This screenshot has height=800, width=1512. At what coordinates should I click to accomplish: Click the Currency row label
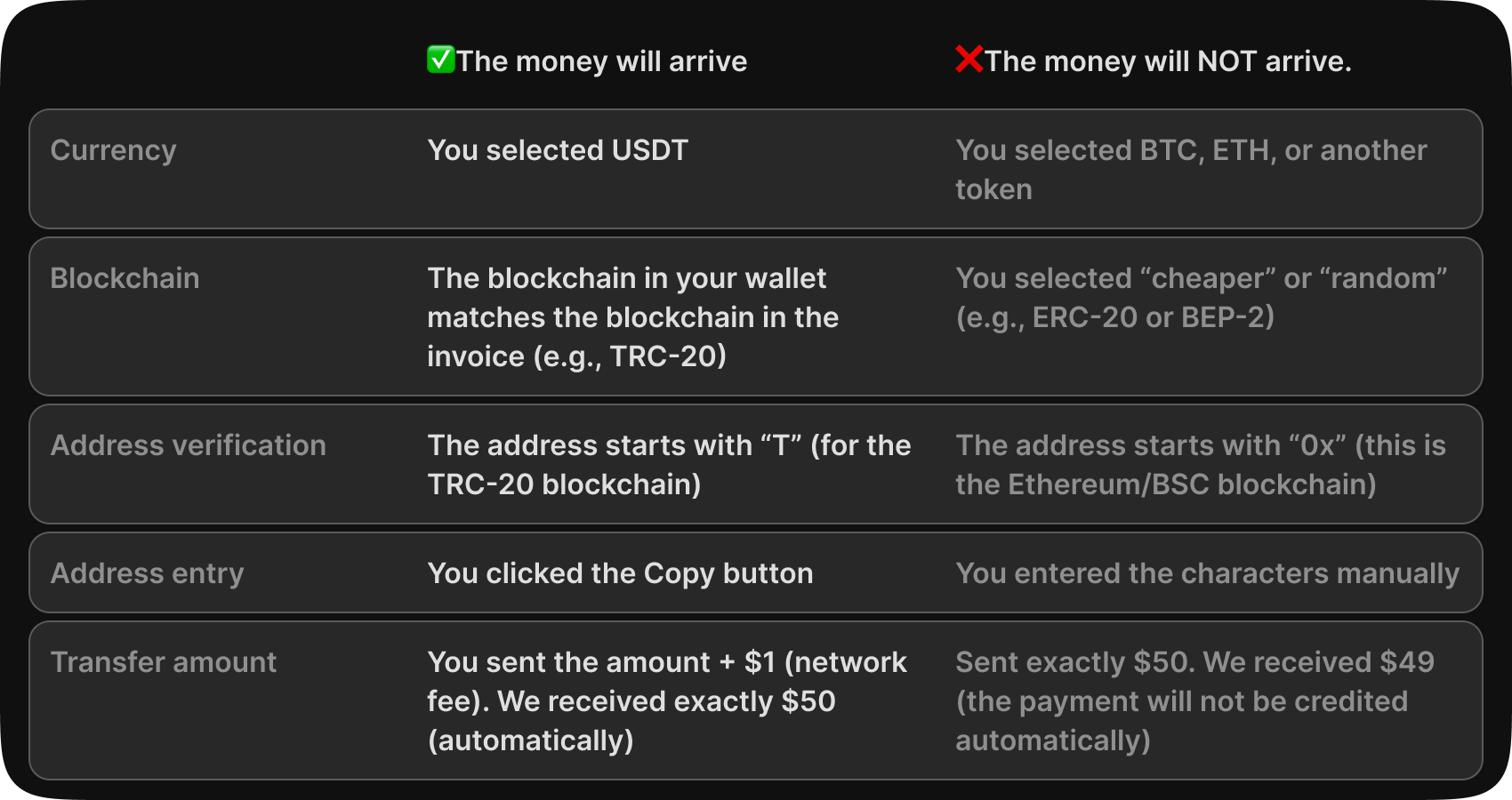(113, 150)
